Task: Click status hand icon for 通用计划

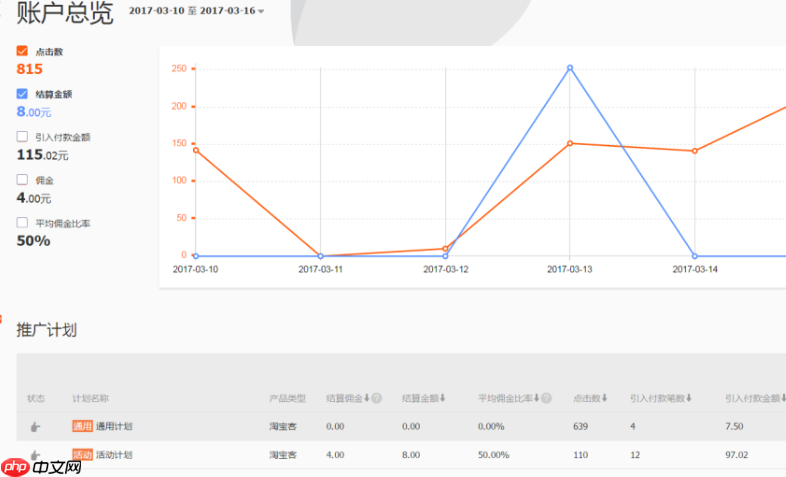Action: (35, 427)
